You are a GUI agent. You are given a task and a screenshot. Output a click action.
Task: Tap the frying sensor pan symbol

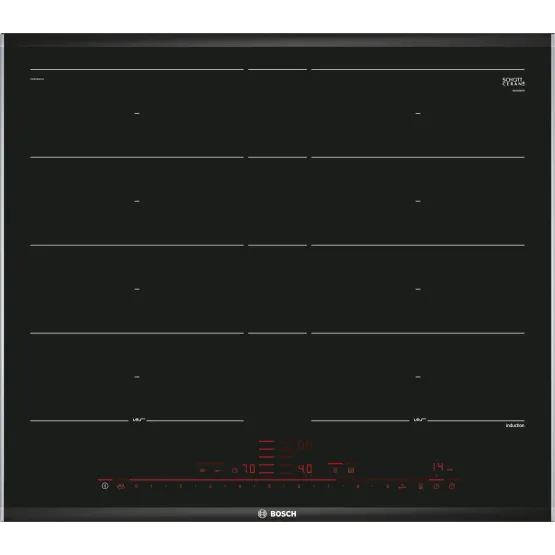[218, 470]
